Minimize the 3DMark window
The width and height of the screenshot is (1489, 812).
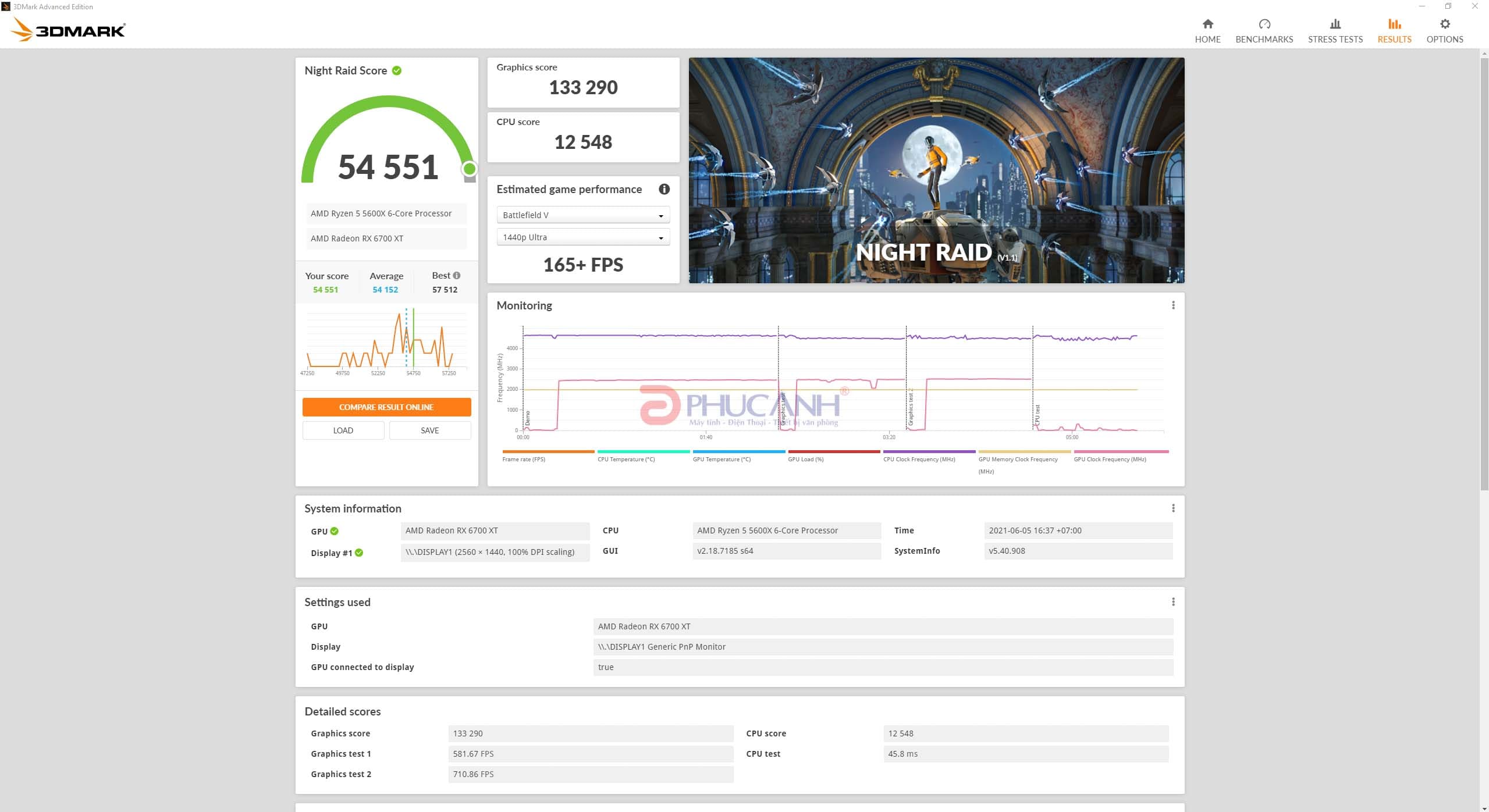(x=1422, y=6)
